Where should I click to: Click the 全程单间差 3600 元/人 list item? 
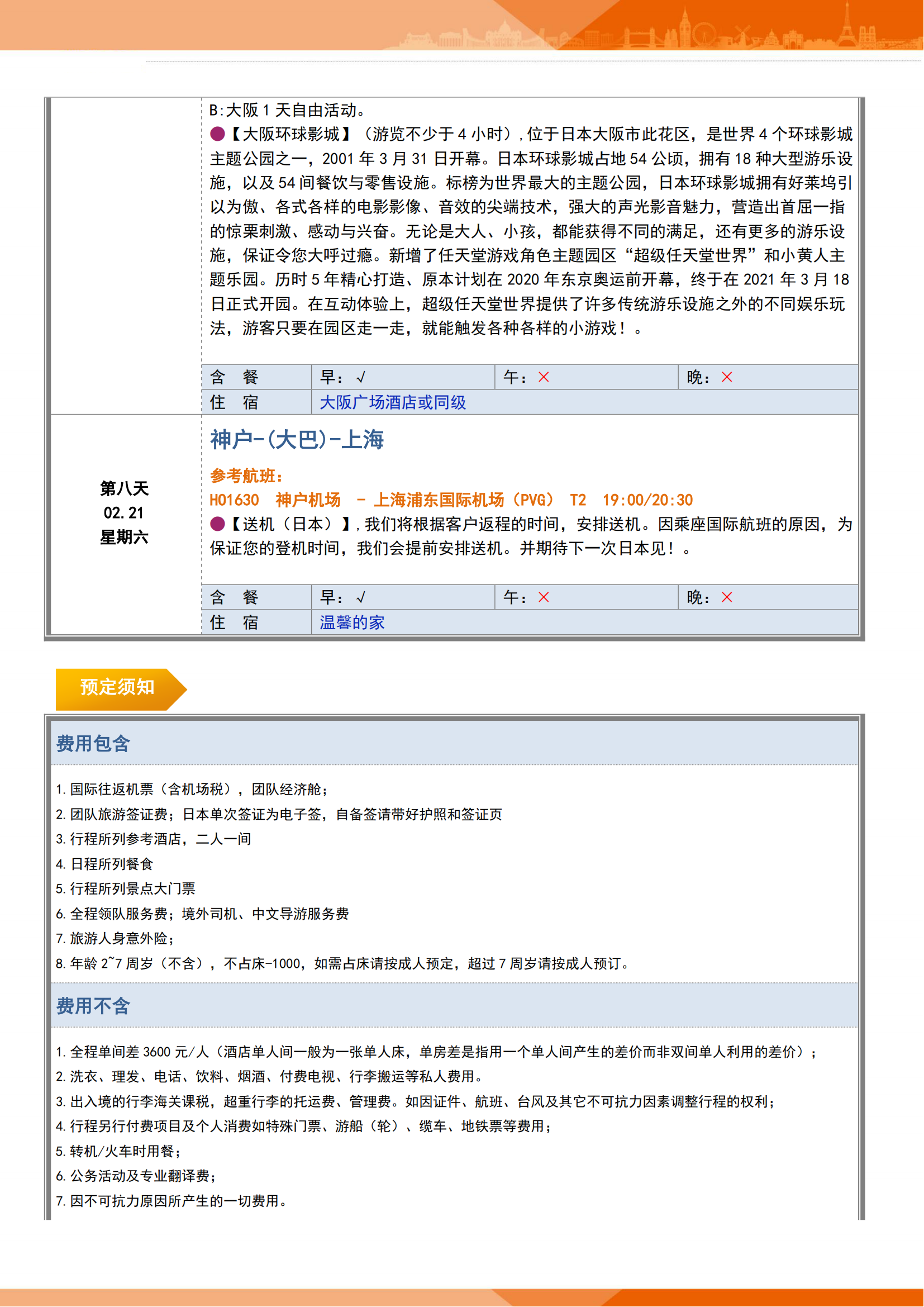[x=436, y=1053]
